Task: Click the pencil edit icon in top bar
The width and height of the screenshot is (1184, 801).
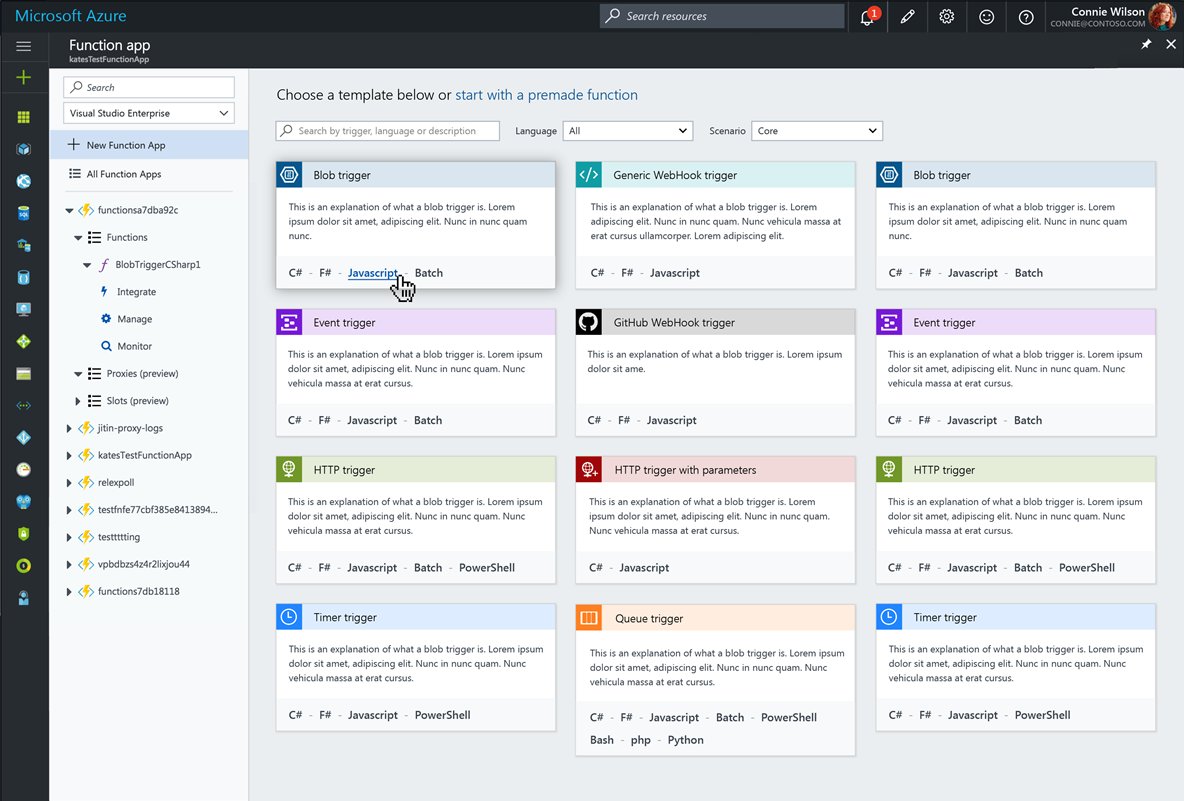Action: 908,17
